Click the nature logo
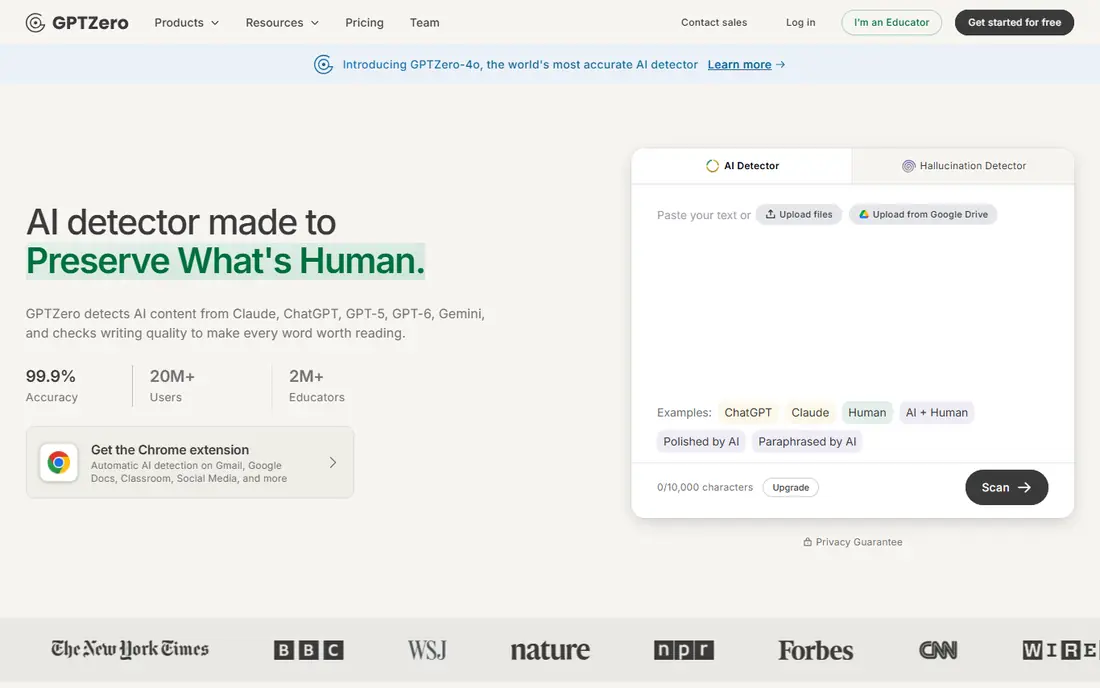 (550, 650)
